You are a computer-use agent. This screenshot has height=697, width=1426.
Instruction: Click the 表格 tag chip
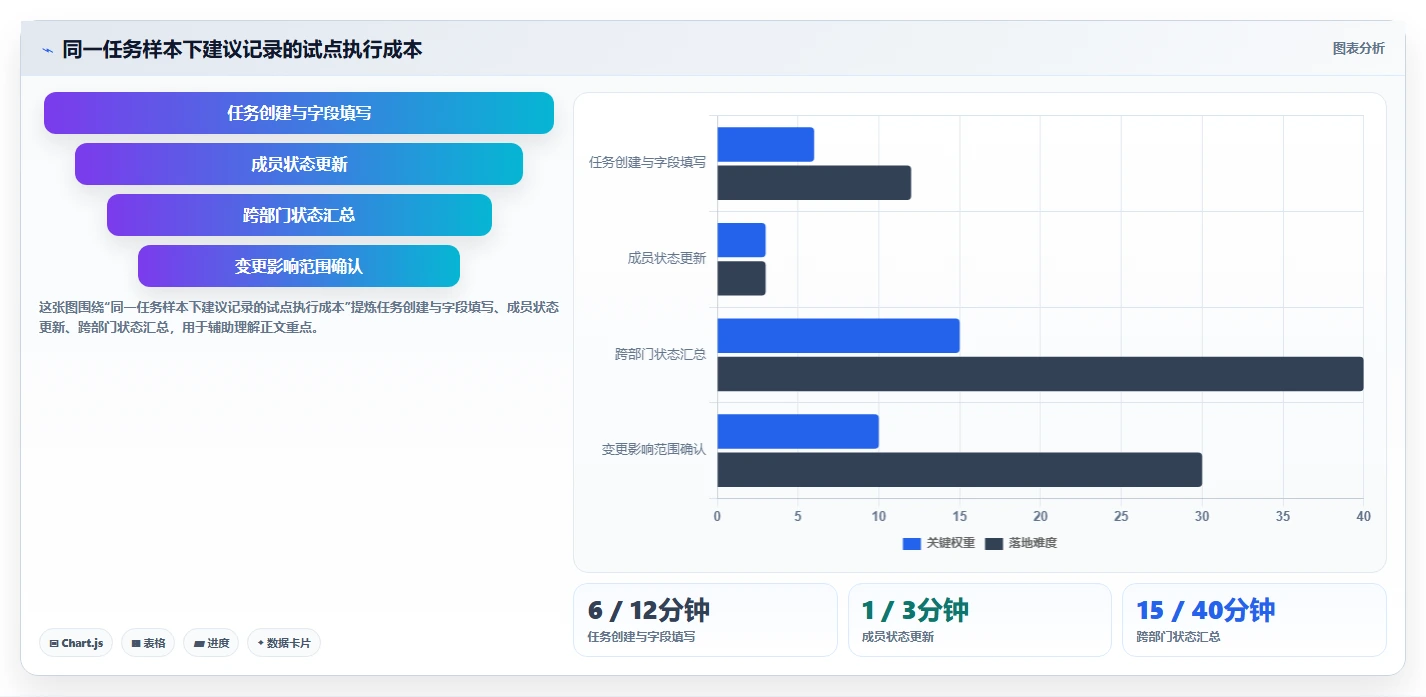[x=148, y=643]
